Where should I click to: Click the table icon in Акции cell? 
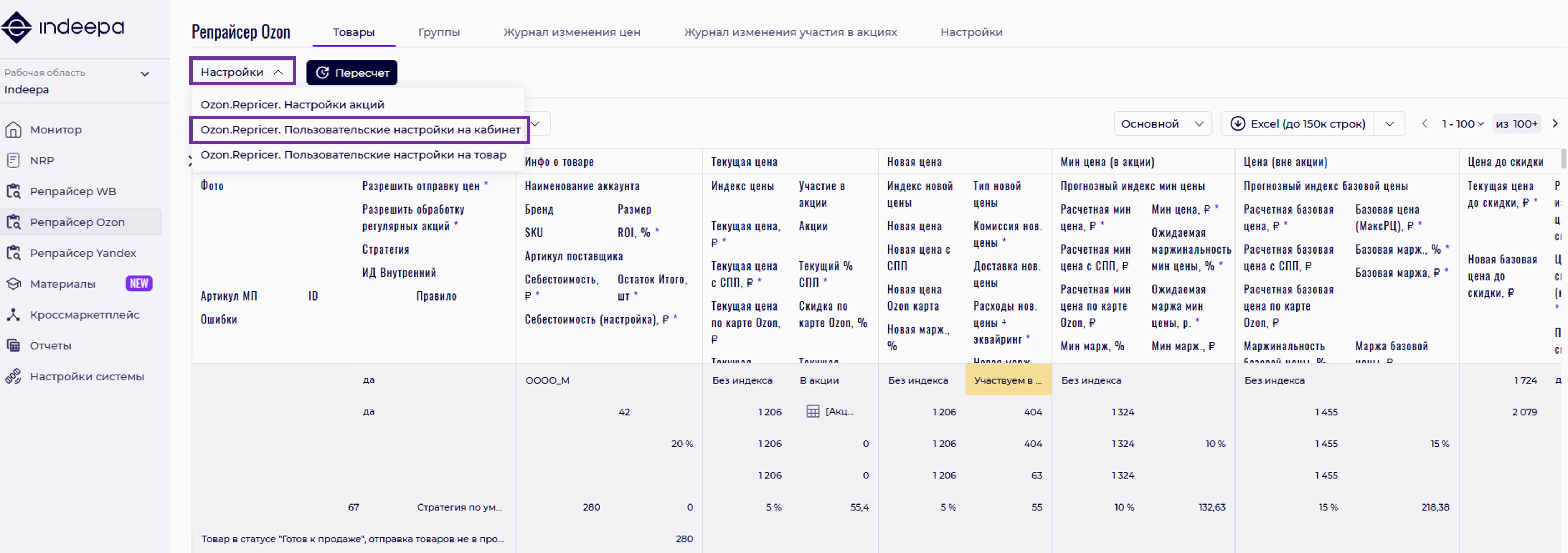pos(813,412)
